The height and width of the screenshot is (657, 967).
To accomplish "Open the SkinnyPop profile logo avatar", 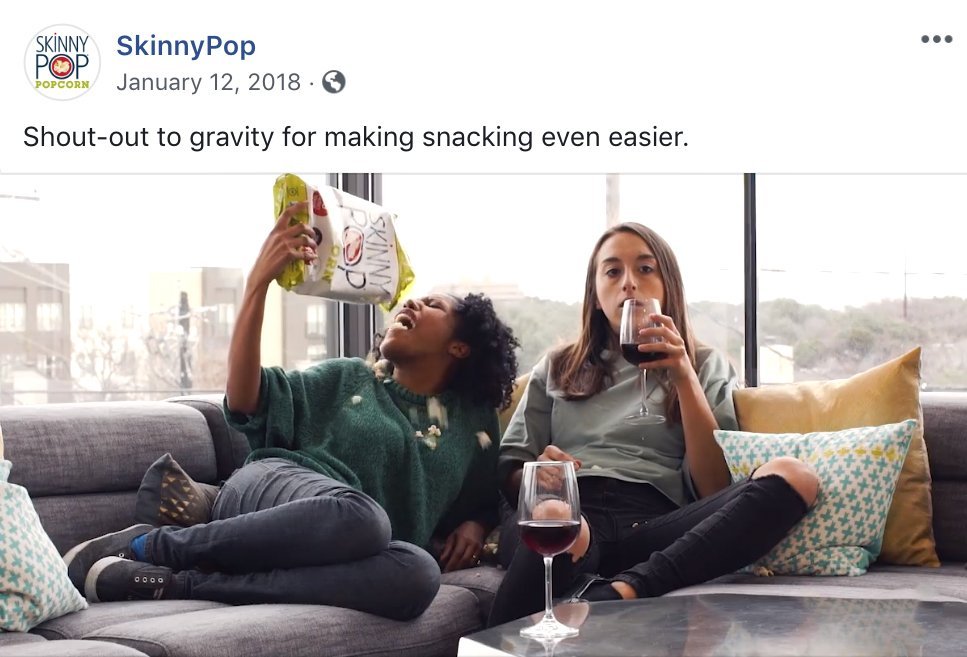I will [x=62, y=62].
